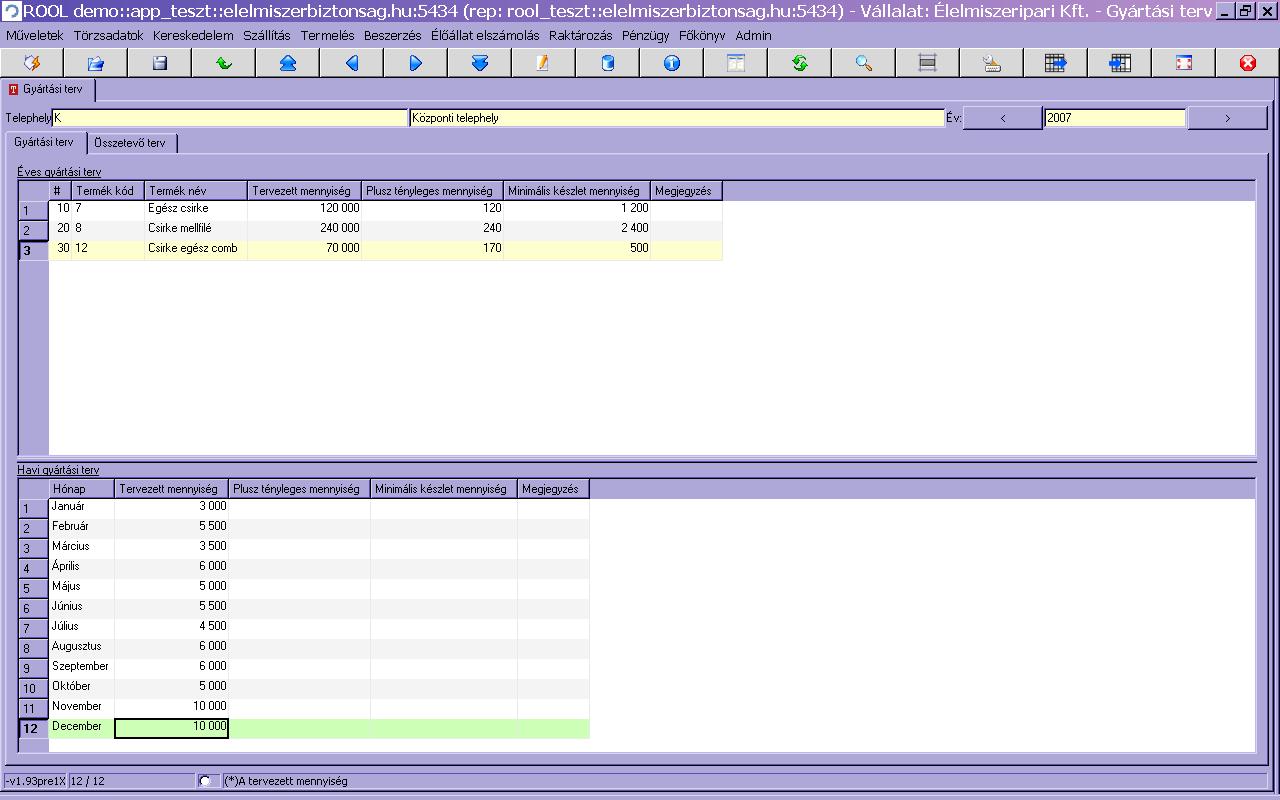The image size is (1280, 800).
Task: Select row header 5 for Május
Action: coord(34,588)
